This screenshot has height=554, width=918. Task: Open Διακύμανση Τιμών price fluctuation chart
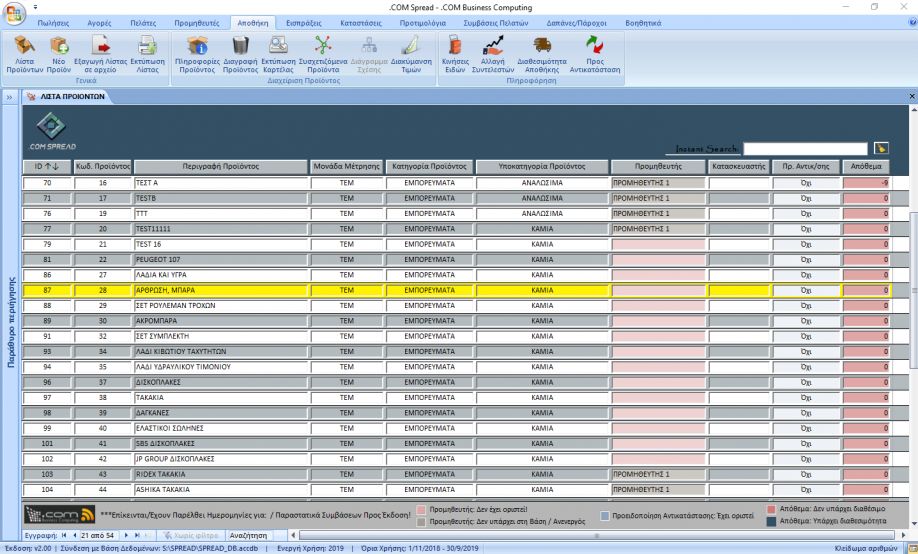tap(411, 54)
